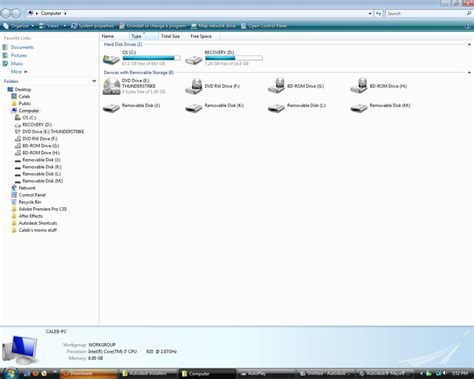Image resolution: width=474 pixels, height=379 pixels.
Task: Click in the Search input field
Action: (x=426, y=13)
